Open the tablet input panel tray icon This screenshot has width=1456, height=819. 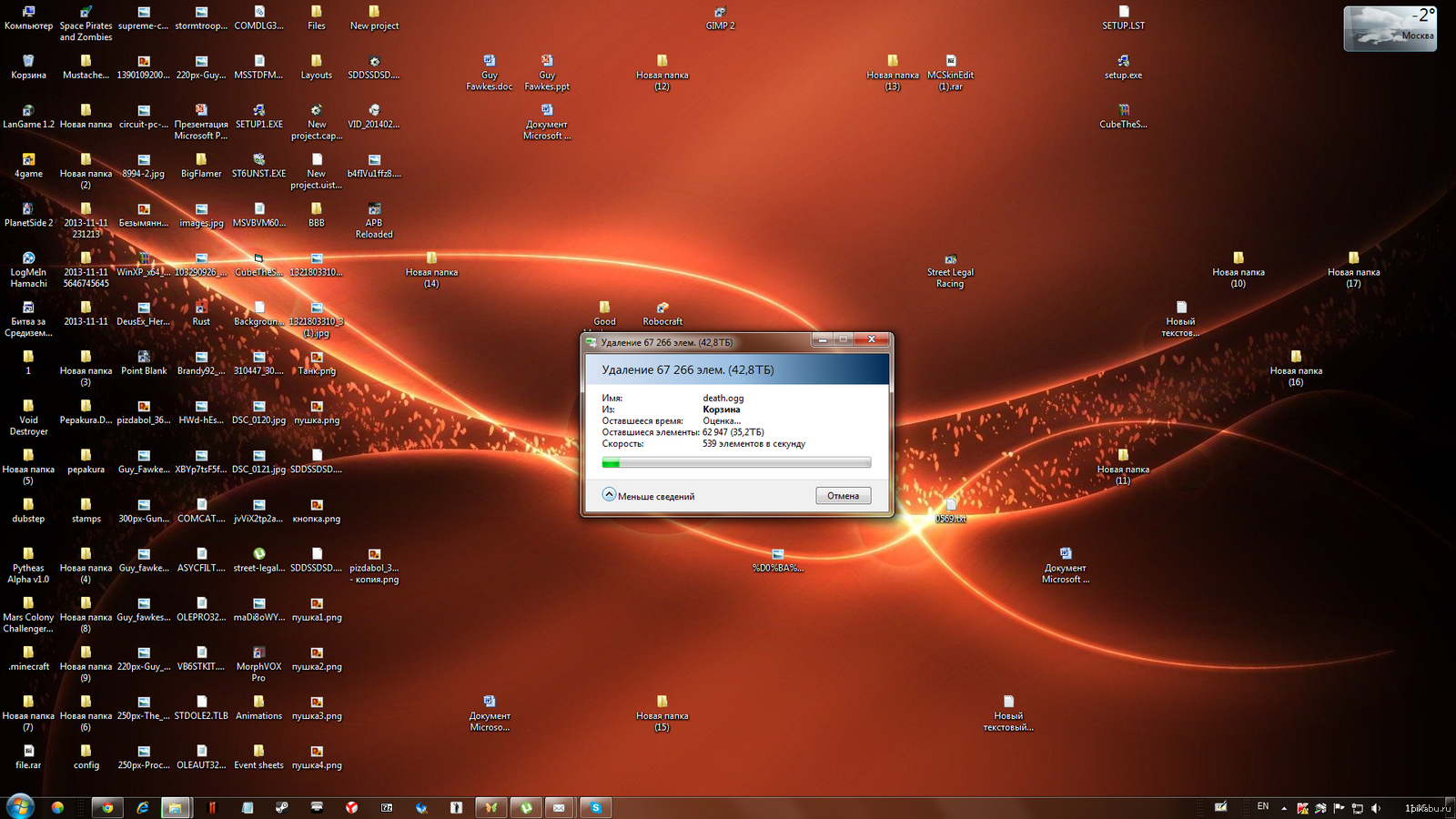click(x=1221, y=807)
